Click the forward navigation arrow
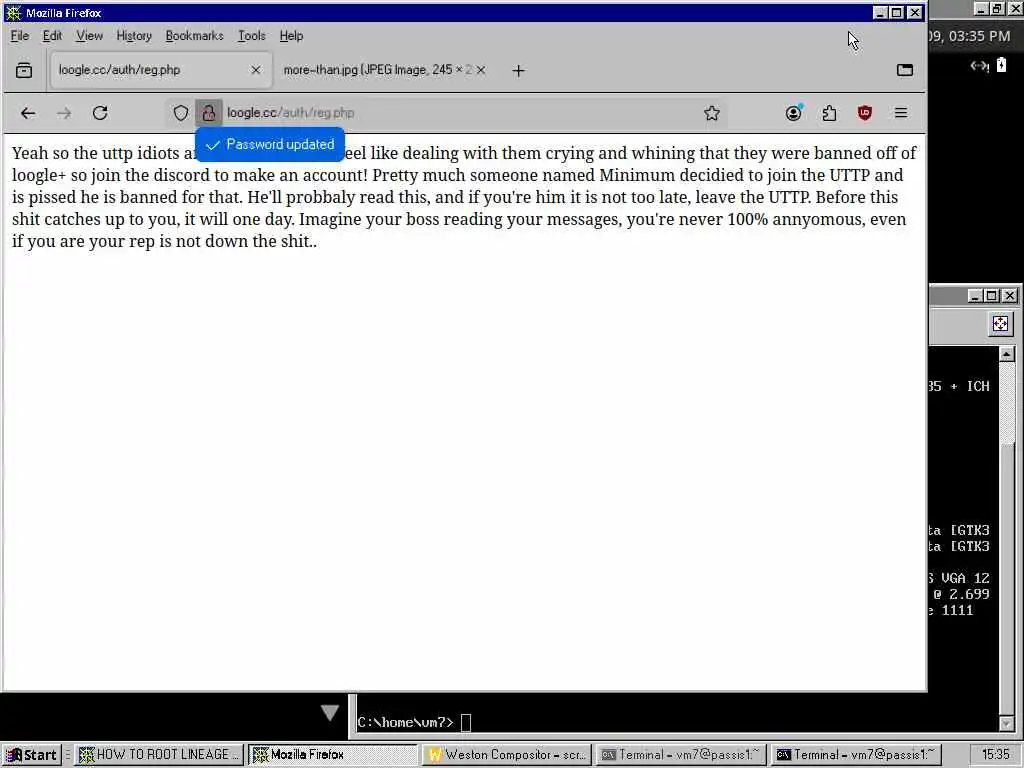Image resolution: width=1024 pixels, height=768 pixels. coord(63,113)
